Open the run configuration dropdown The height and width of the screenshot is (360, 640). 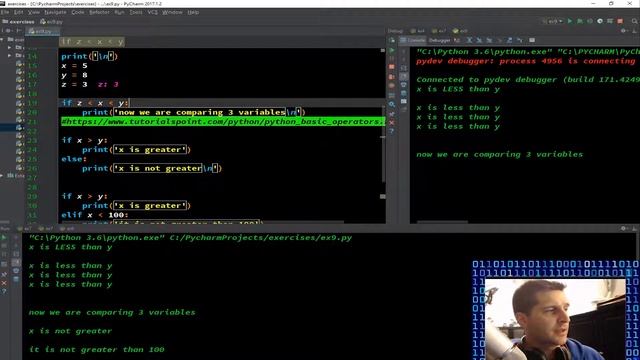click(x=553, y=21)
